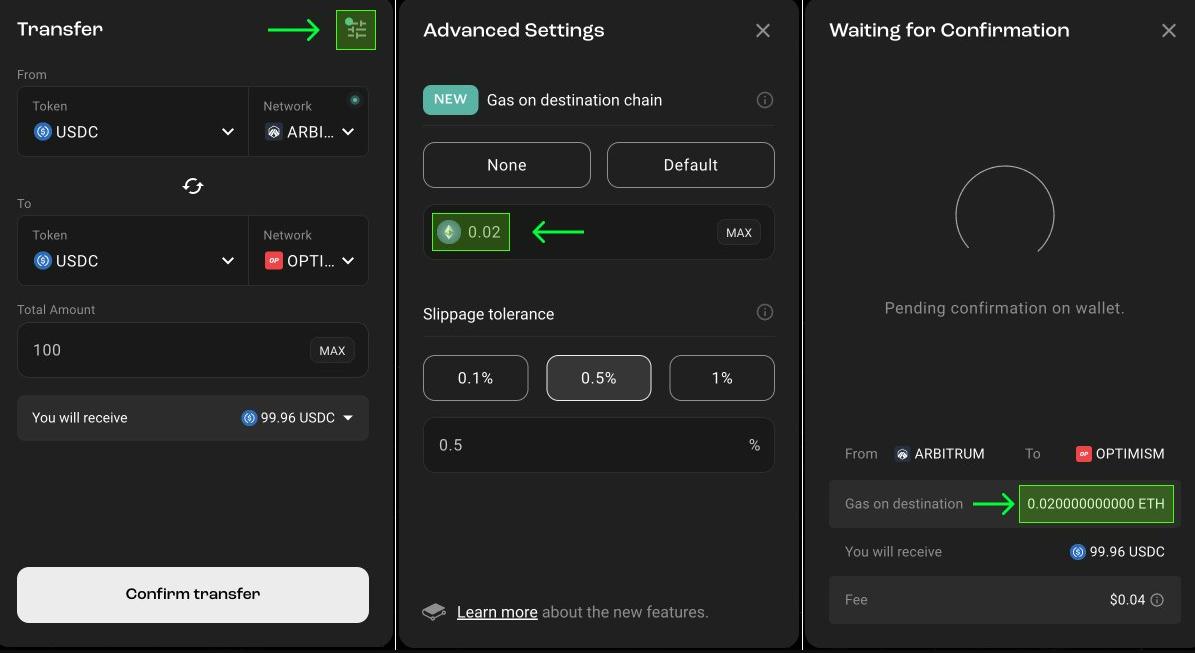This screenshot has height=653, width=1195.
Task: Open the Learn more link
Action: point(497,612)
